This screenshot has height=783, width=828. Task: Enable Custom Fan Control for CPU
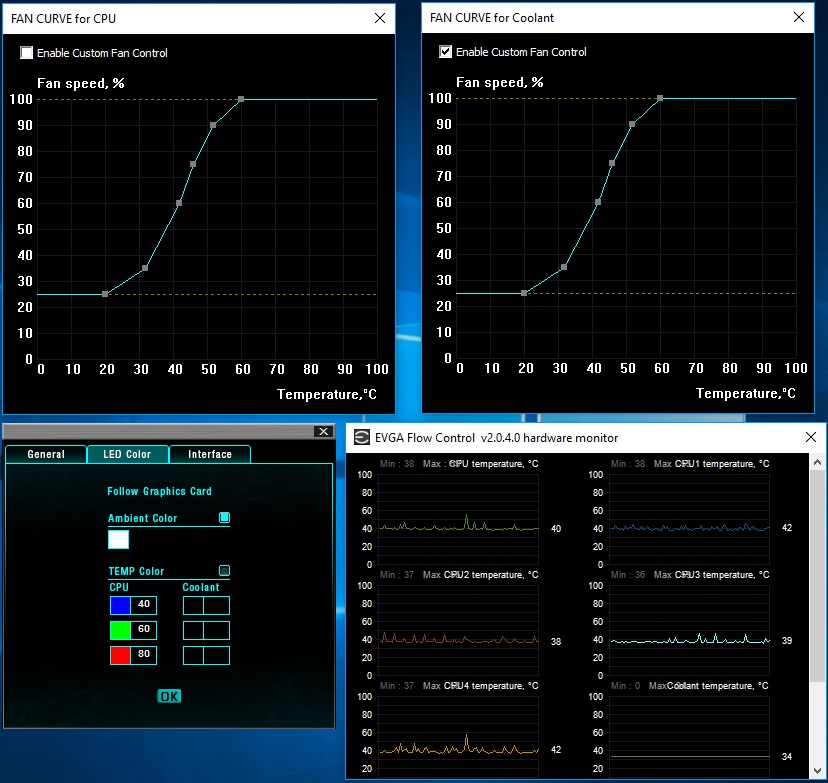(27, 53)
